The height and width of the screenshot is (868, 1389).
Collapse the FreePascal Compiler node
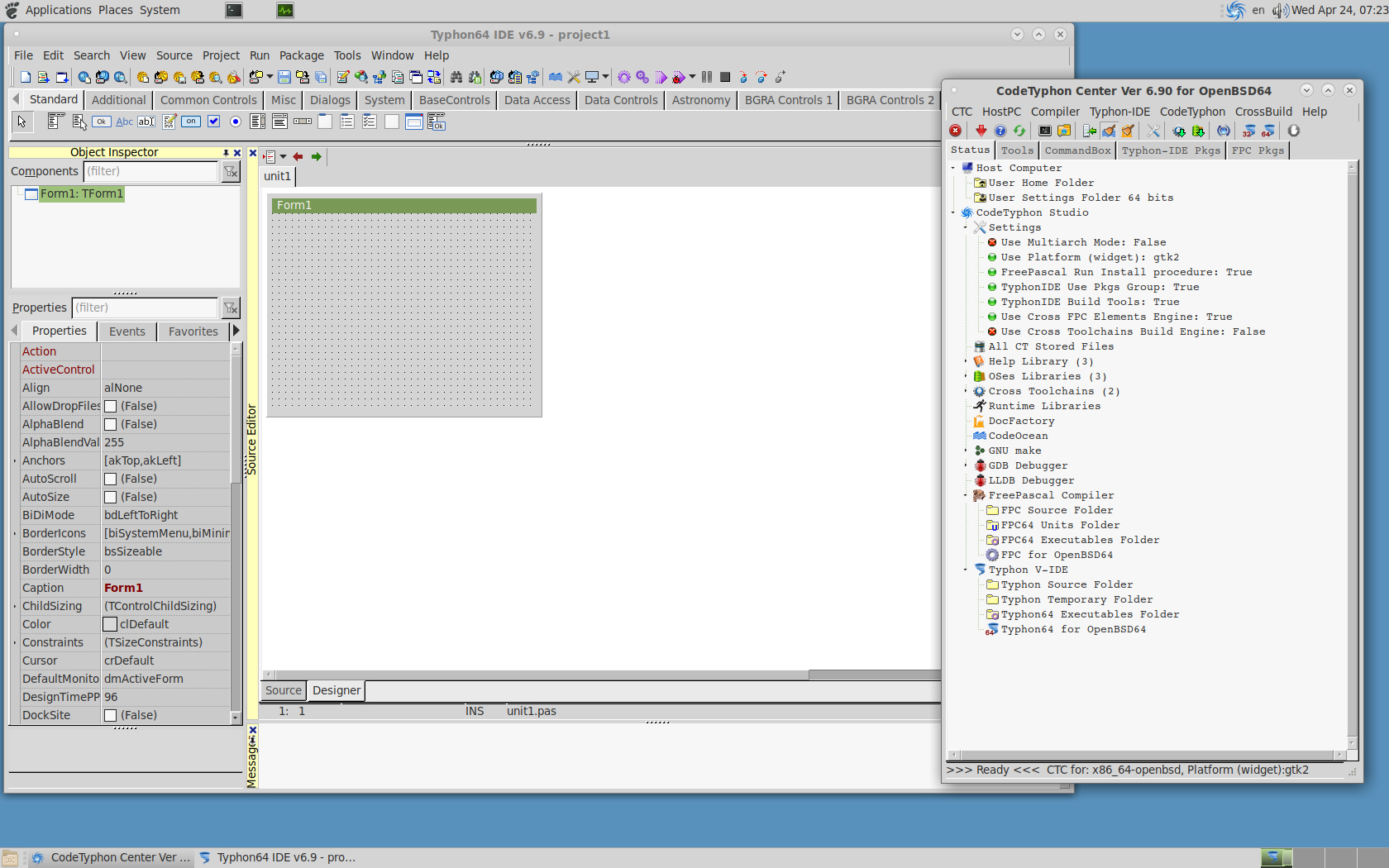pyautogui.click(x=966, y=495)
